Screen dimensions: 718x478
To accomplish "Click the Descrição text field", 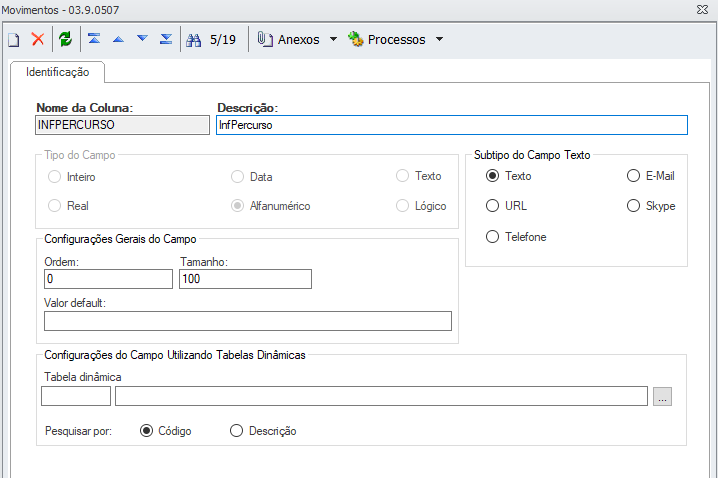I will coord(452,125).
